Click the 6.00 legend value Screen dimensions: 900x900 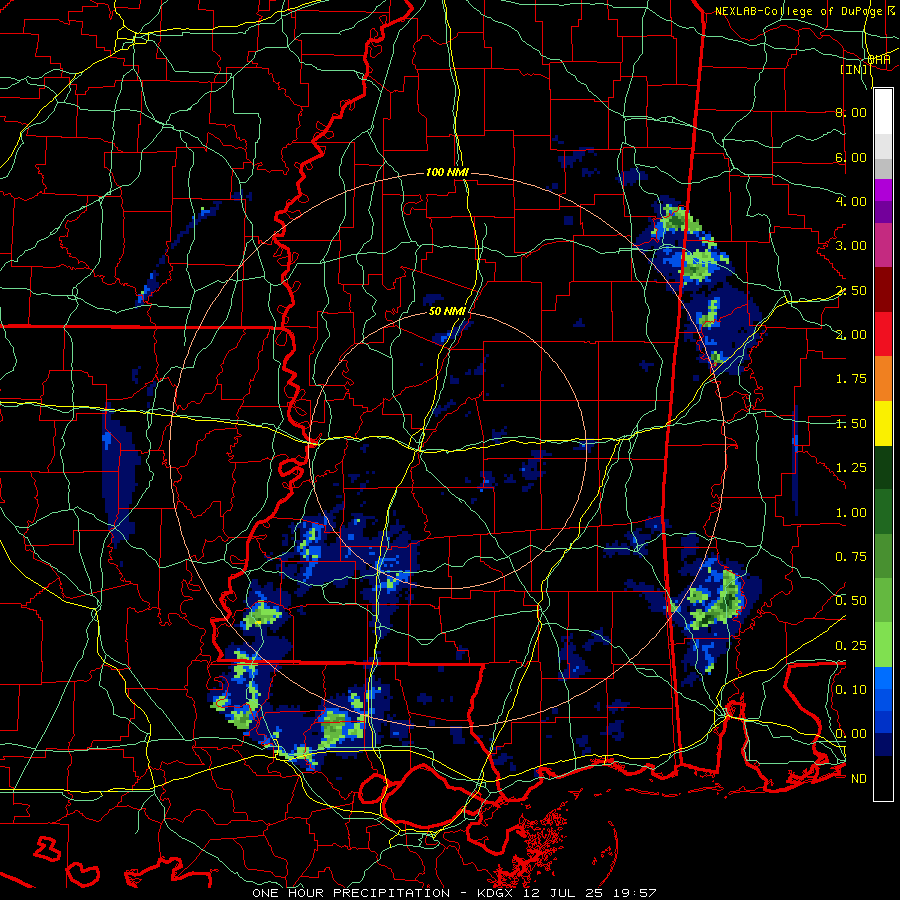tap(851, 157)
